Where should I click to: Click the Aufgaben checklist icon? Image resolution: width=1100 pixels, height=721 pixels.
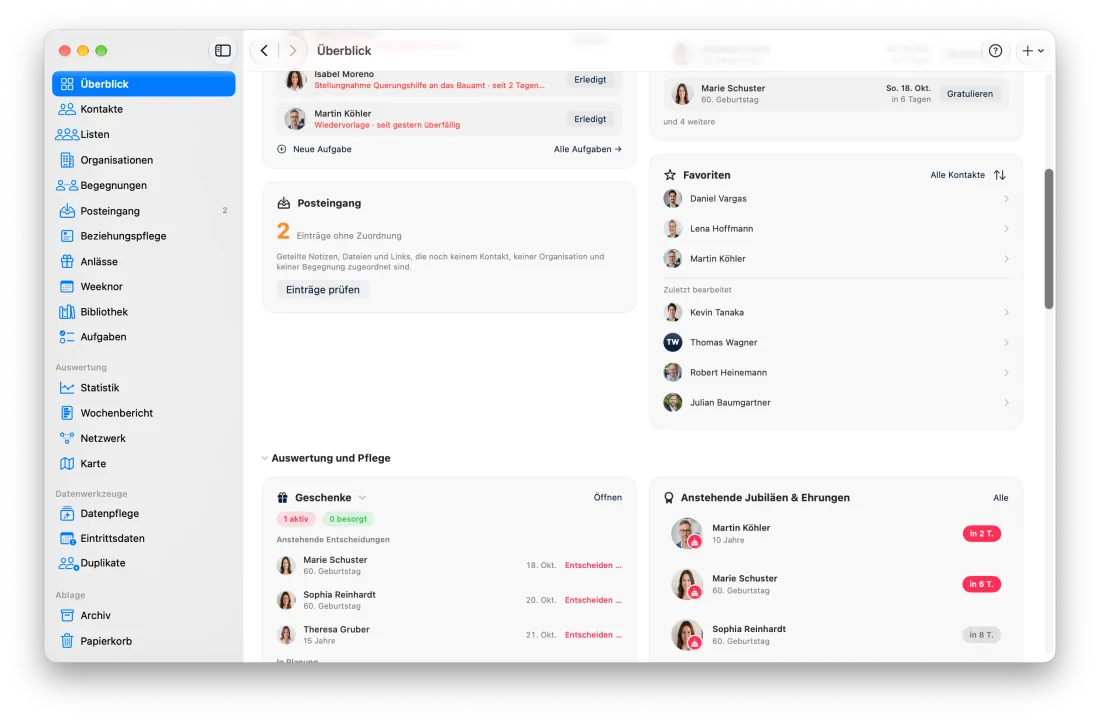pos(67,337)
